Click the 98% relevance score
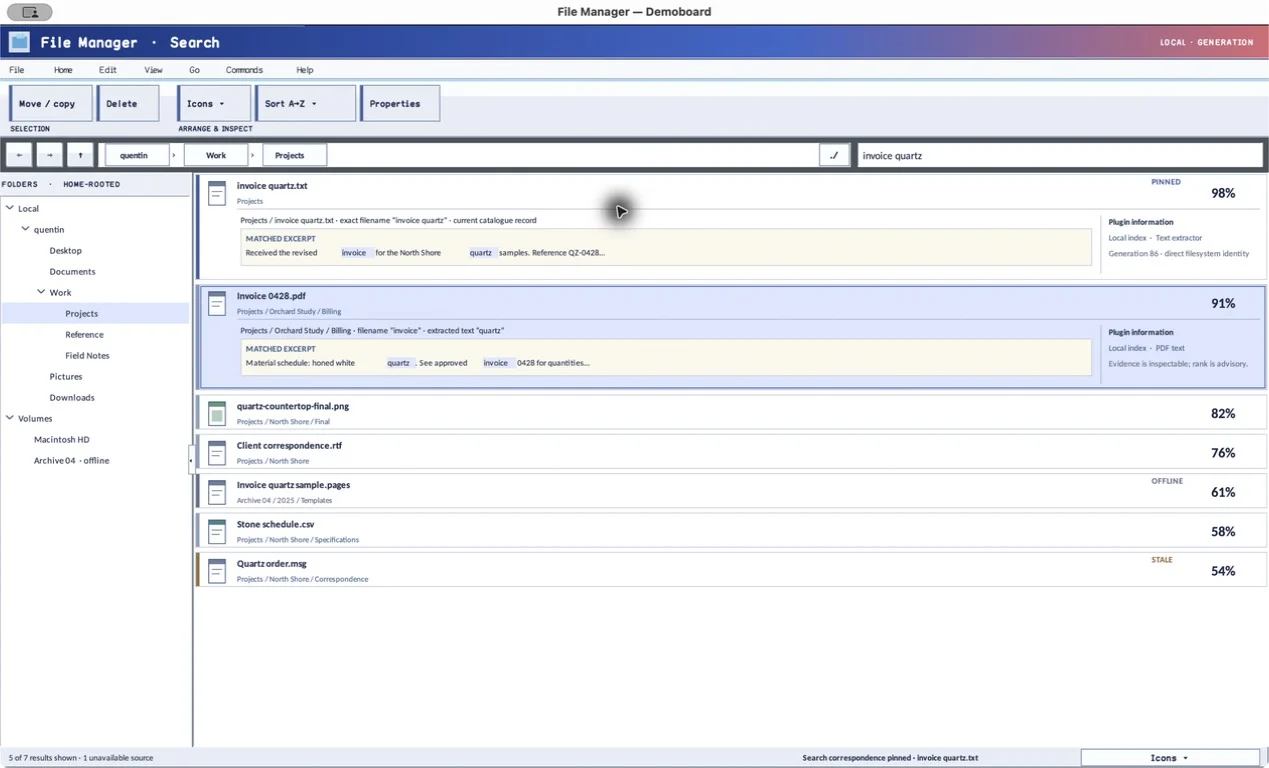 [1223, 193]
